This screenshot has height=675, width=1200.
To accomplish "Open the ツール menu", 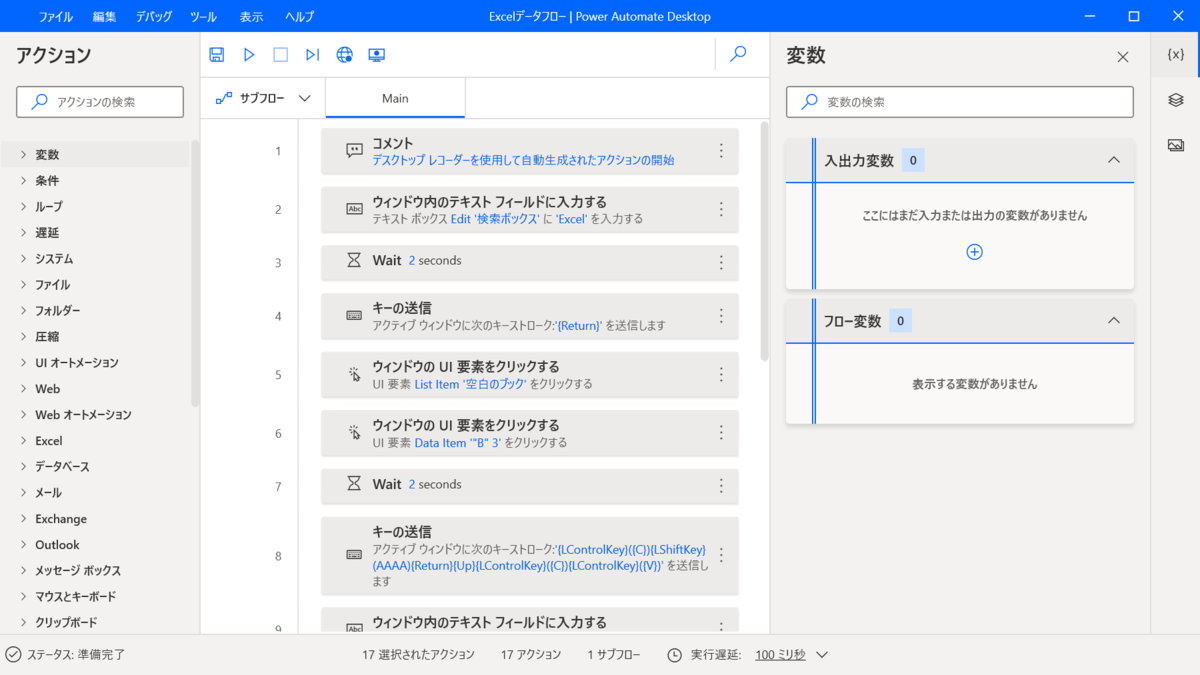I will 203,16.
